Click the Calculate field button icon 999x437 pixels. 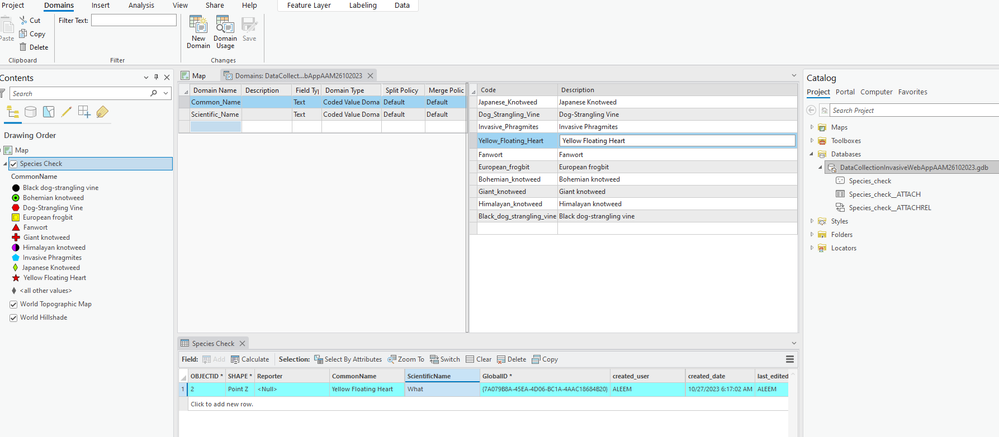234,359
